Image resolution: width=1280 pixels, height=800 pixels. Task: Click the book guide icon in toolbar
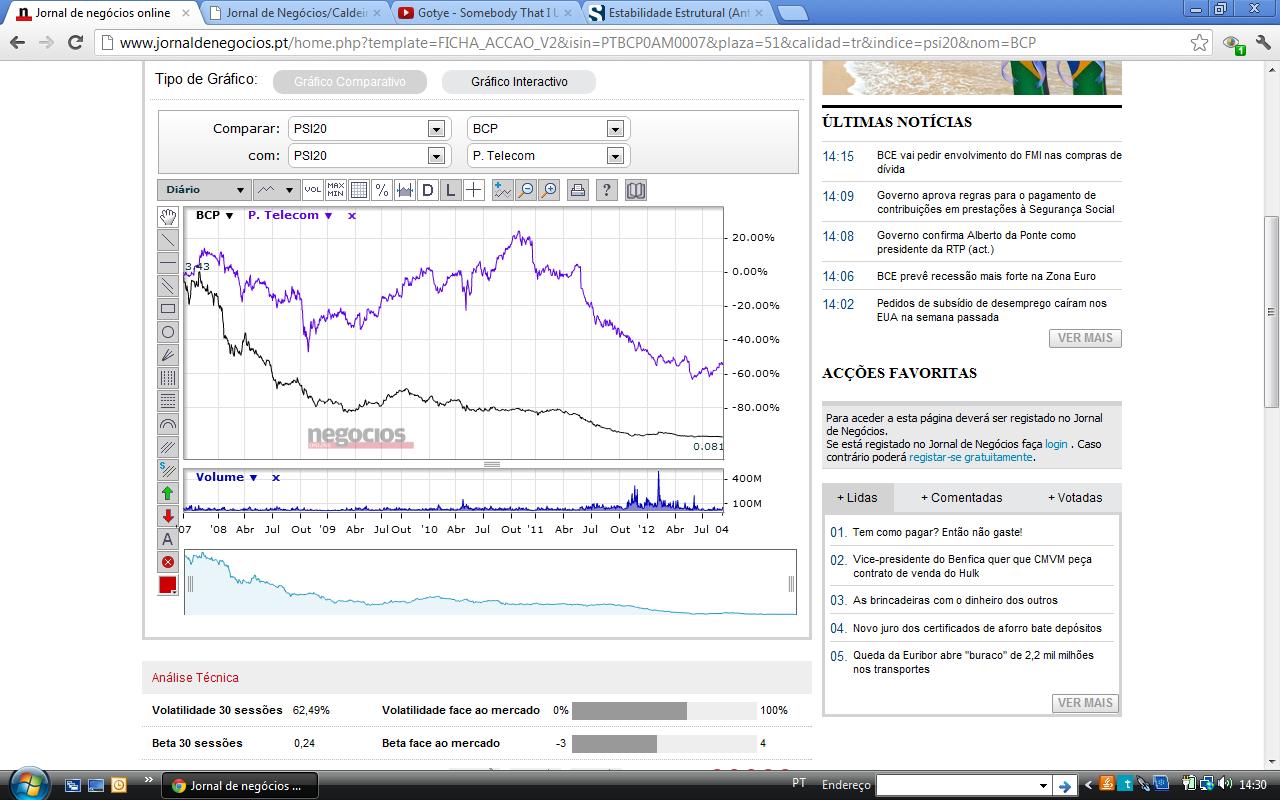635,190
